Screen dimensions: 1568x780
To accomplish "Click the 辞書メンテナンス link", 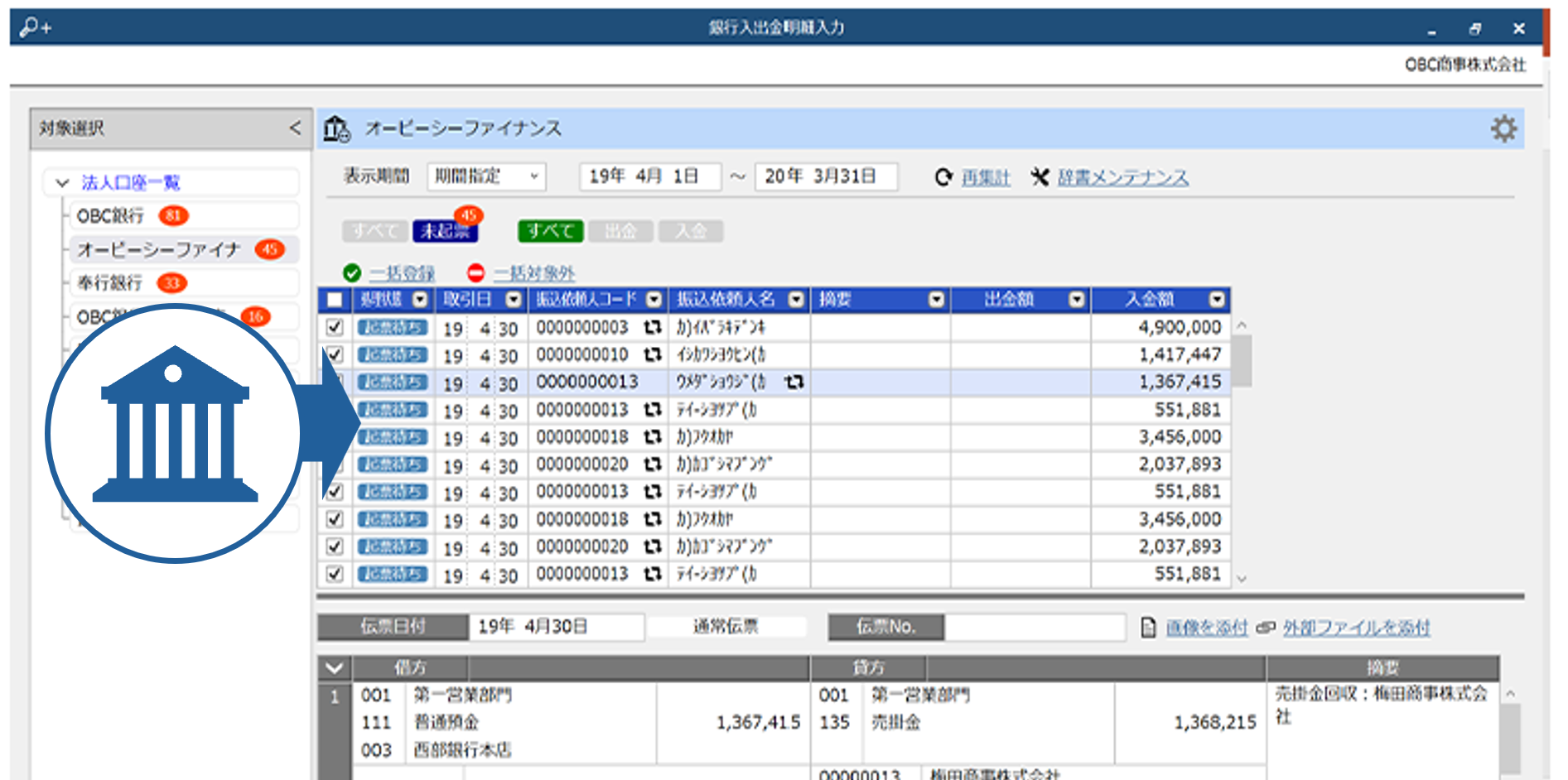I will [x=1122, y=177].
